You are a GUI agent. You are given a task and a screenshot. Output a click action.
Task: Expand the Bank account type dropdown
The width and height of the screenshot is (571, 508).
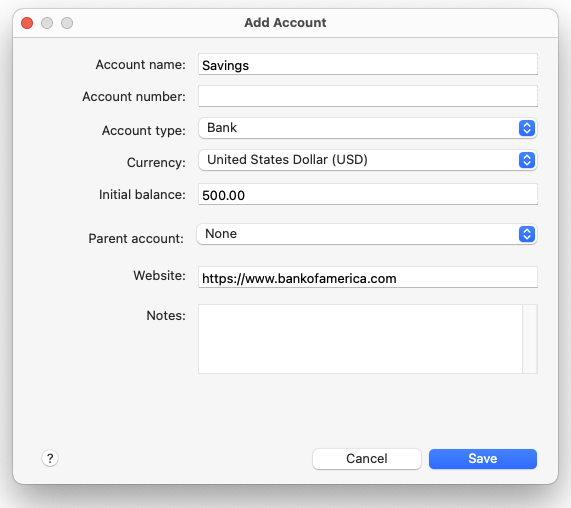point(367,128)
